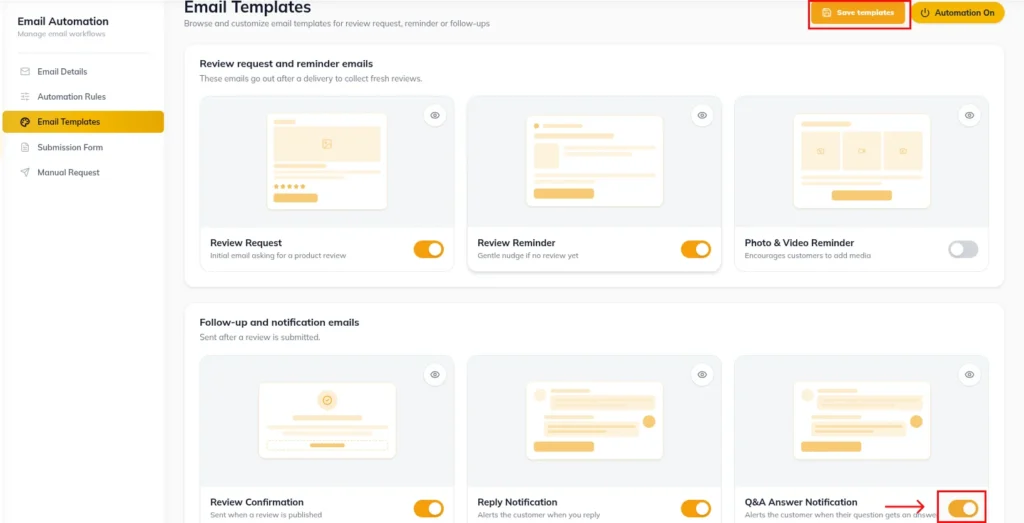Click 'Initial email asking for a product review'

coord(278,255)
